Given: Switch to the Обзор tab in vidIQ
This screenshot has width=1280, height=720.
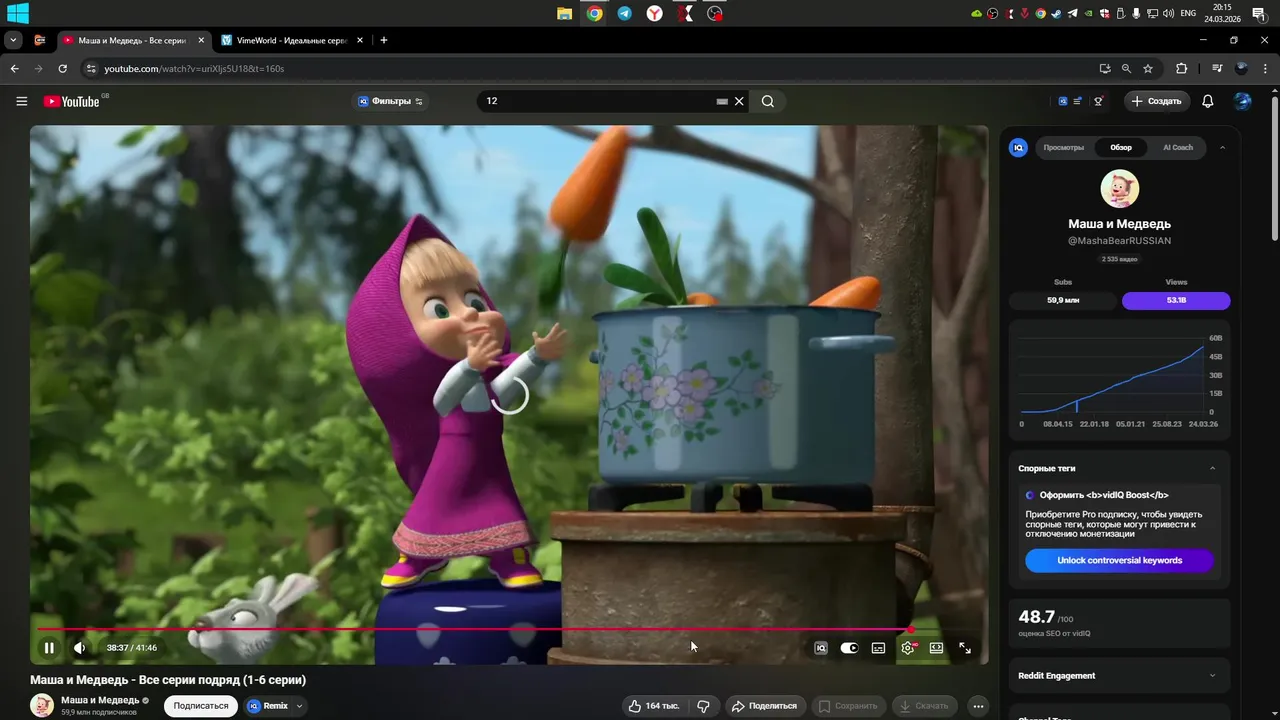Looking at the screenshot, I should [x=1121, y=147].
